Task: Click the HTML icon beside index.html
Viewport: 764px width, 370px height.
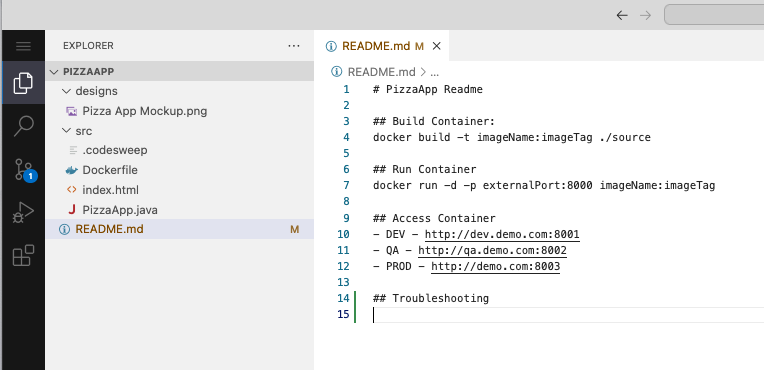Action: [72, 190]
